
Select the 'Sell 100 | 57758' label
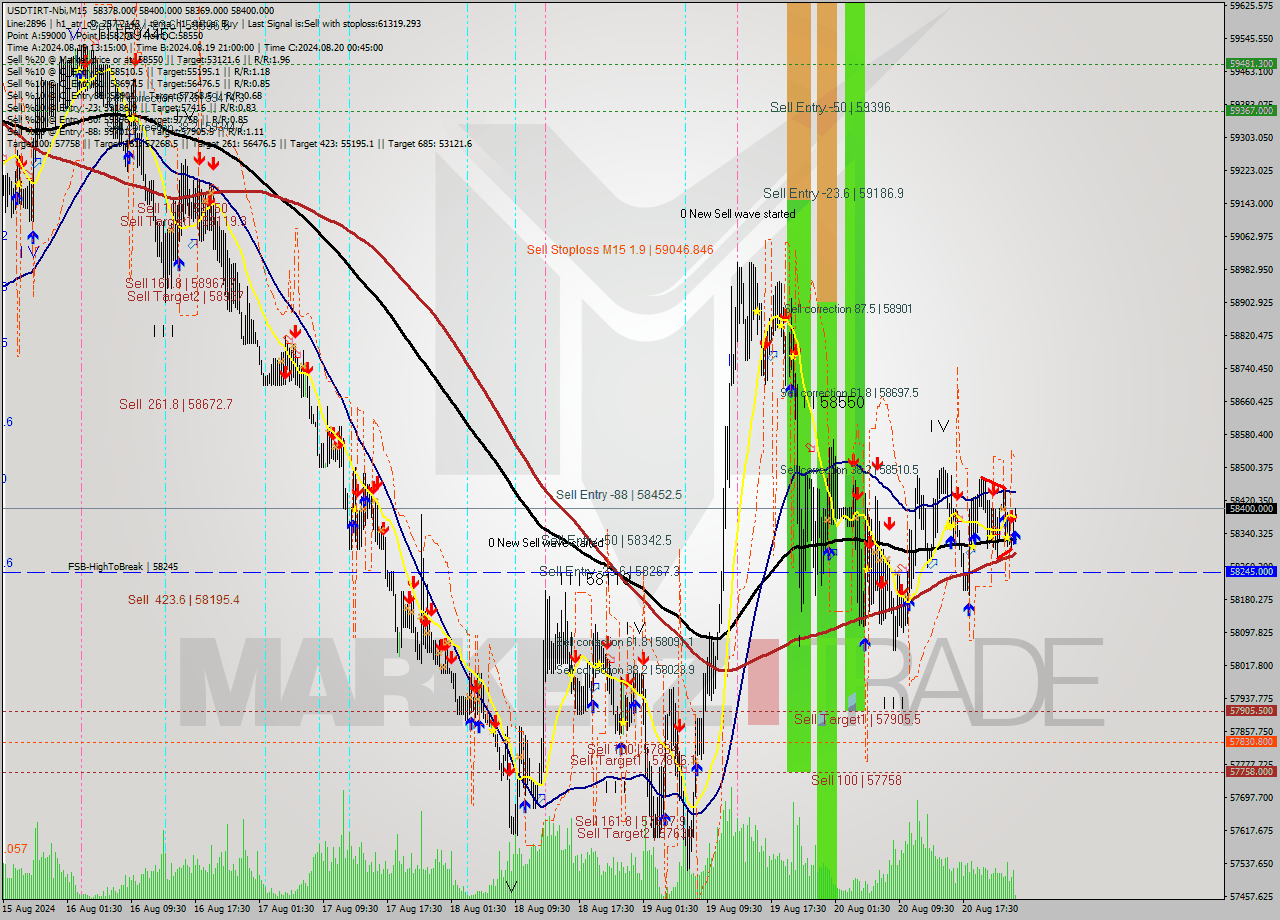point(856,780)
